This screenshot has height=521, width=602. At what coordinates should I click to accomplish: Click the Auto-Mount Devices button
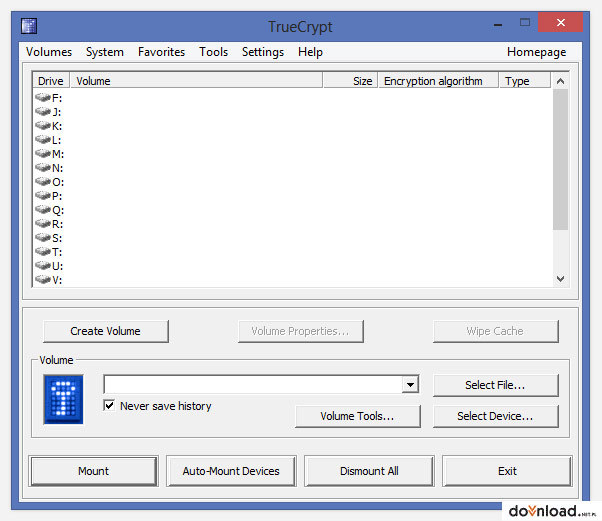click(x=231, y=471)
